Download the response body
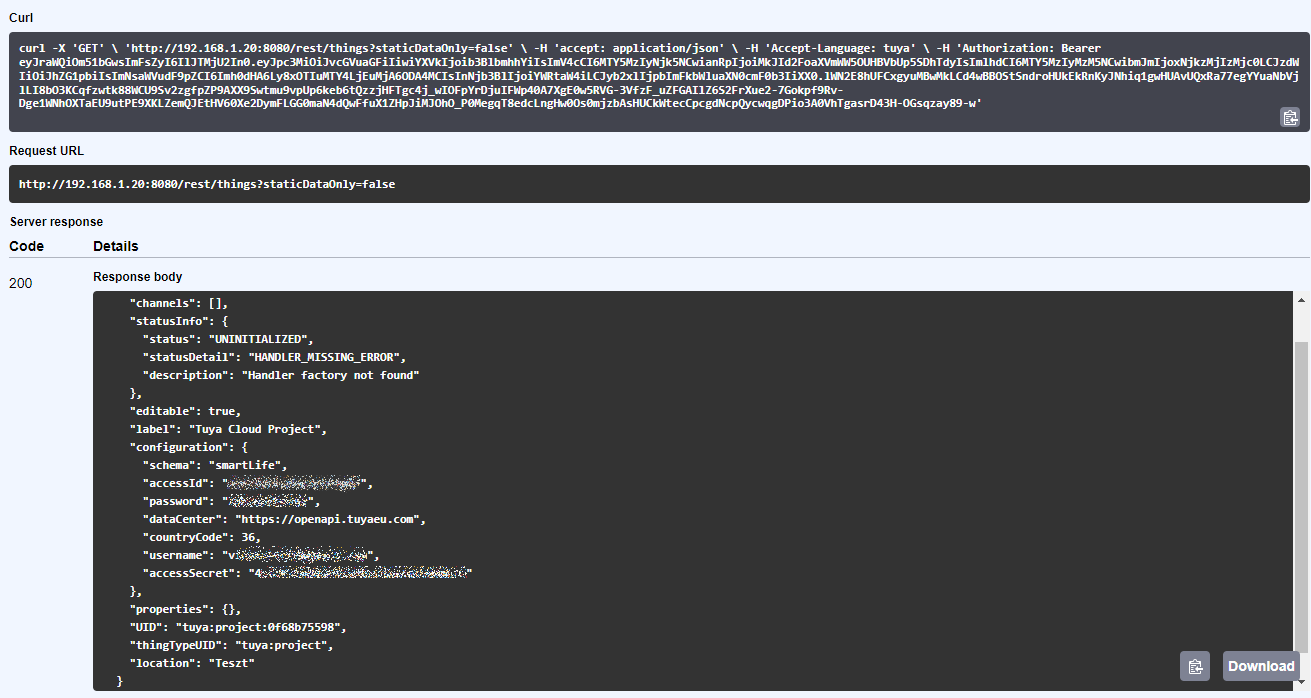 [x=1261, y=666]
